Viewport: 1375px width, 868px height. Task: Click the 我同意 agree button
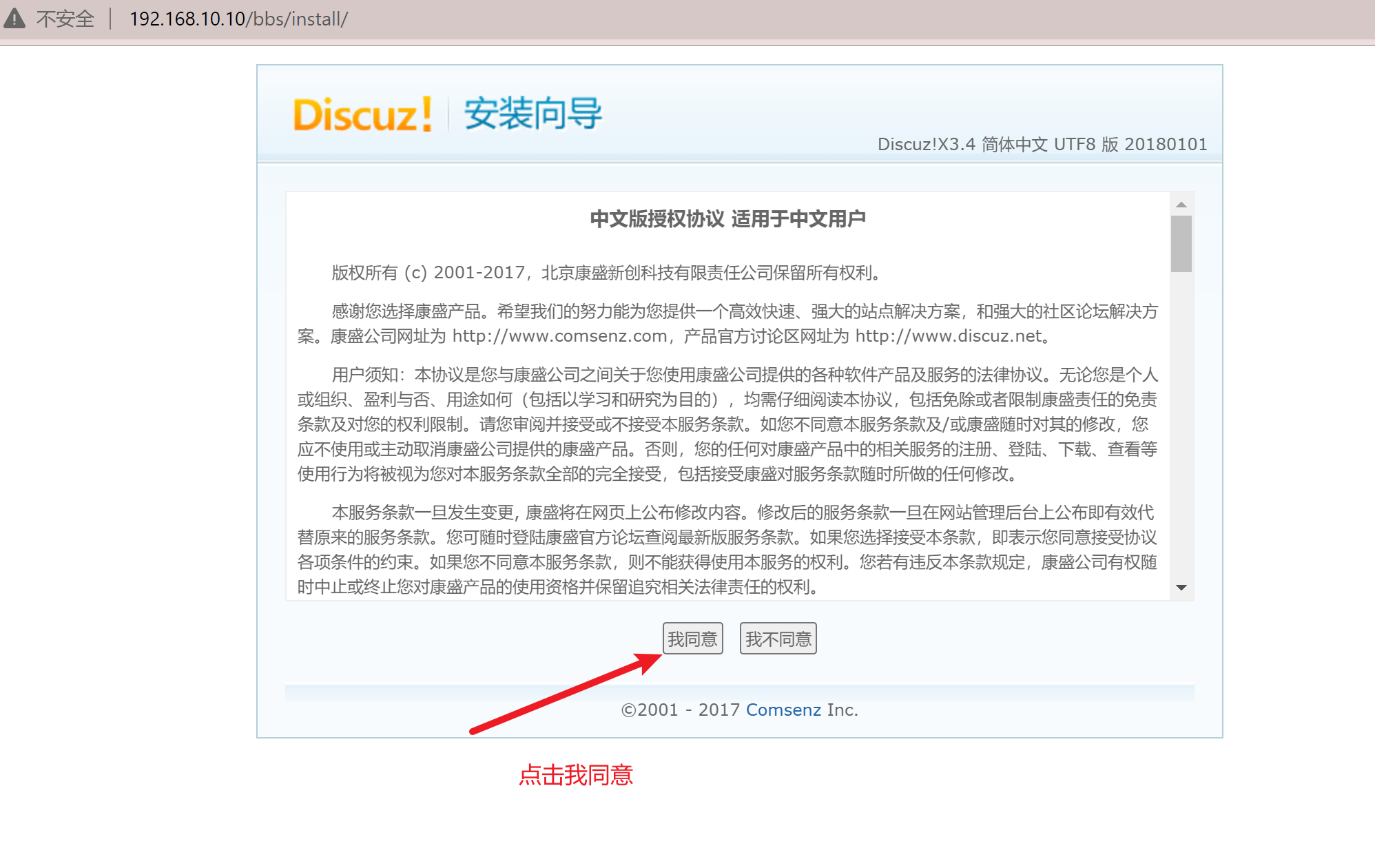point(692,639)
